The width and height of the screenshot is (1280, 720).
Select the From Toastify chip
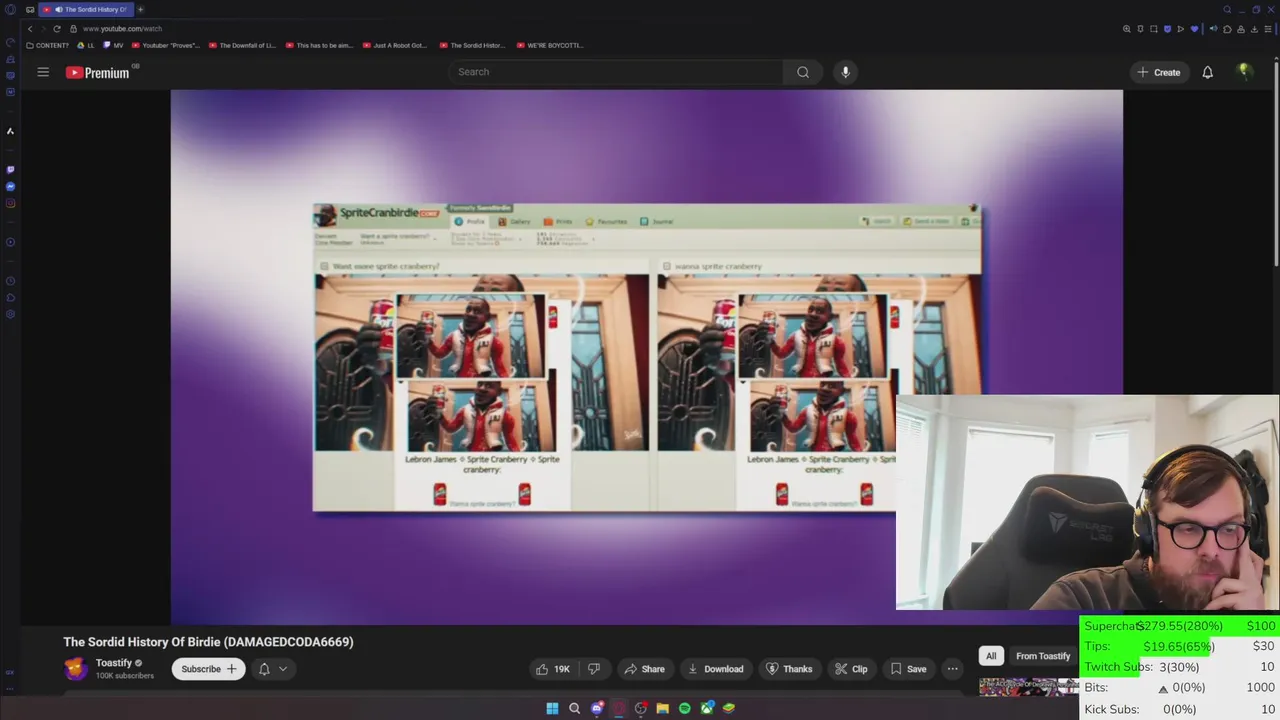coord(1043,656)
